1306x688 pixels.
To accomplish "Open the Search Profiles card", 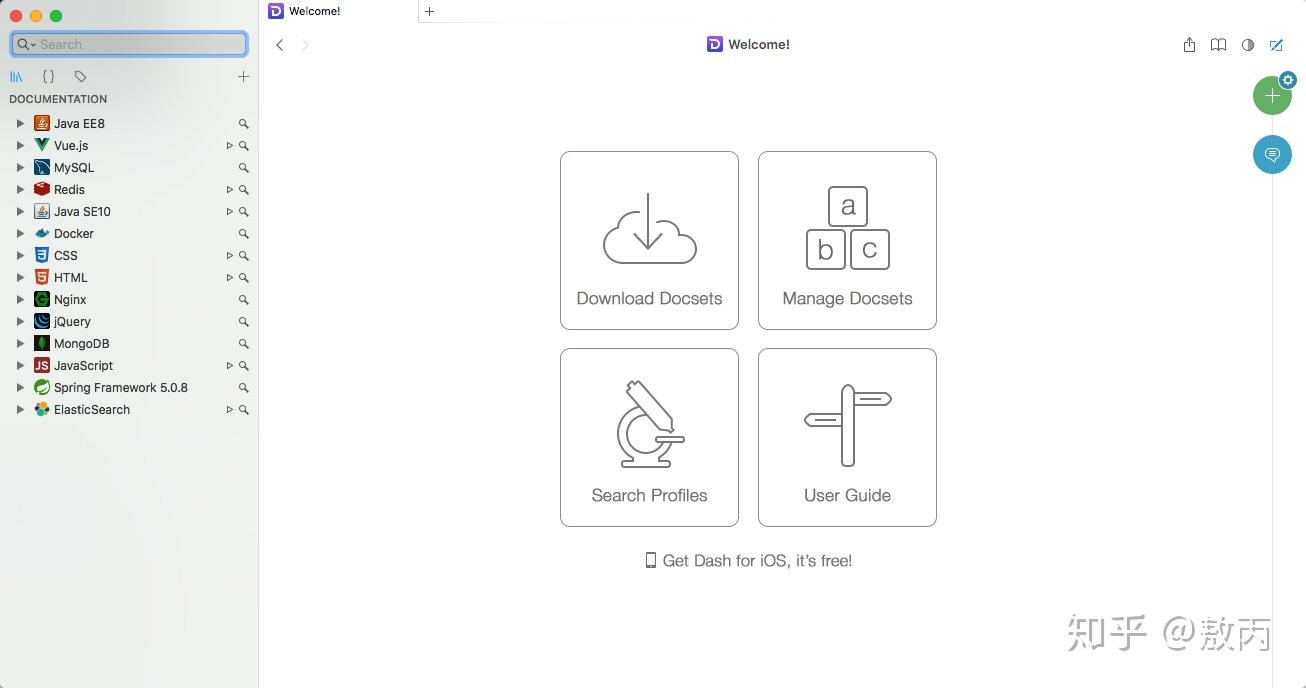I will pos(649,437).
